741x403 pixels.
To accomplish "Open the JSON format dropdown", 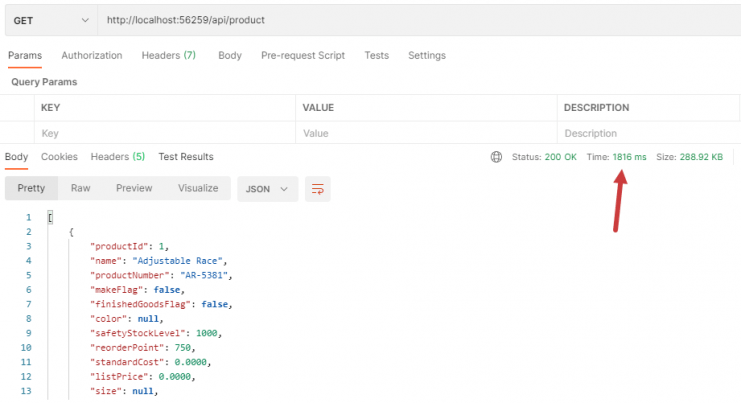I will click(x=267, y=189).
